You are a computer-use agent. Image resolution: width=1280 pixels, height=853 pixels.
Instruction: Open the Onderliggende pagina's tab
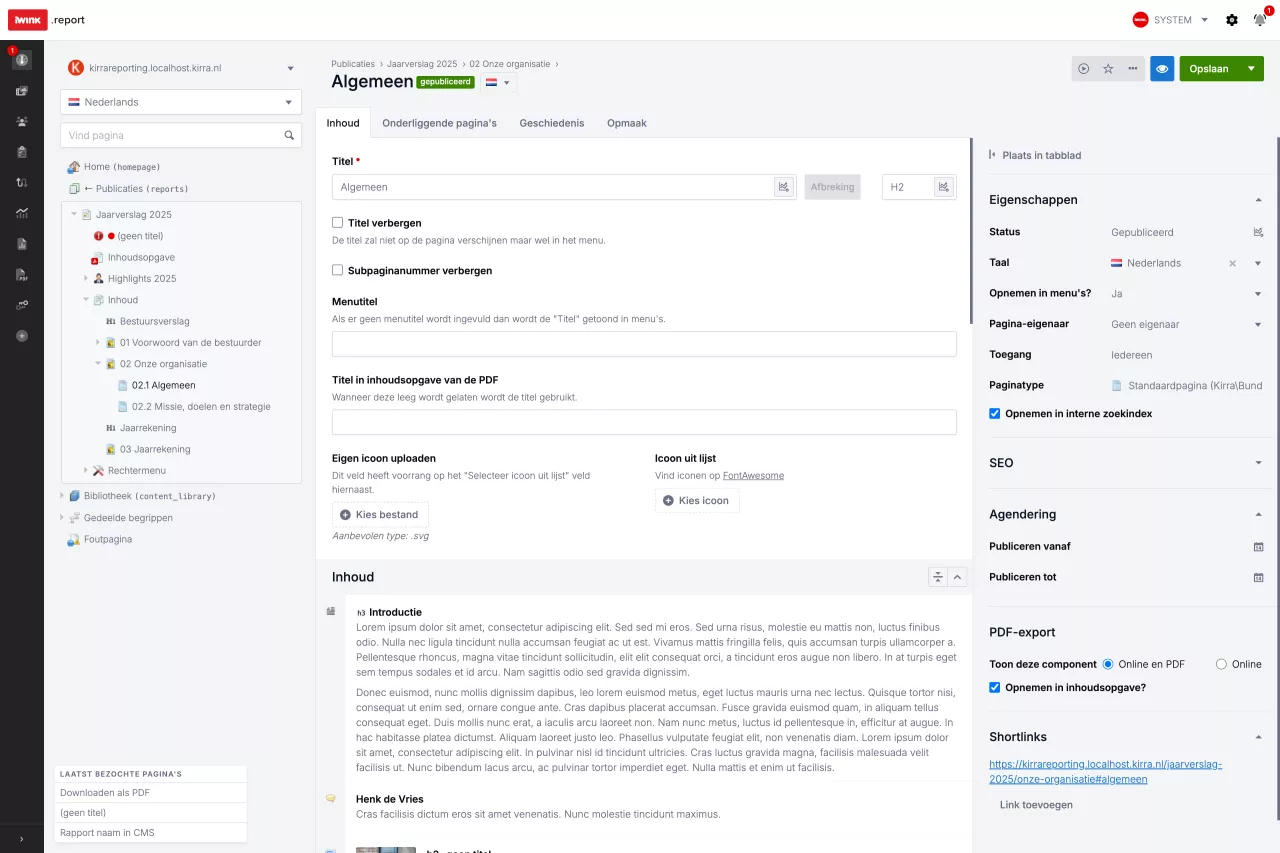click(439, 123)
